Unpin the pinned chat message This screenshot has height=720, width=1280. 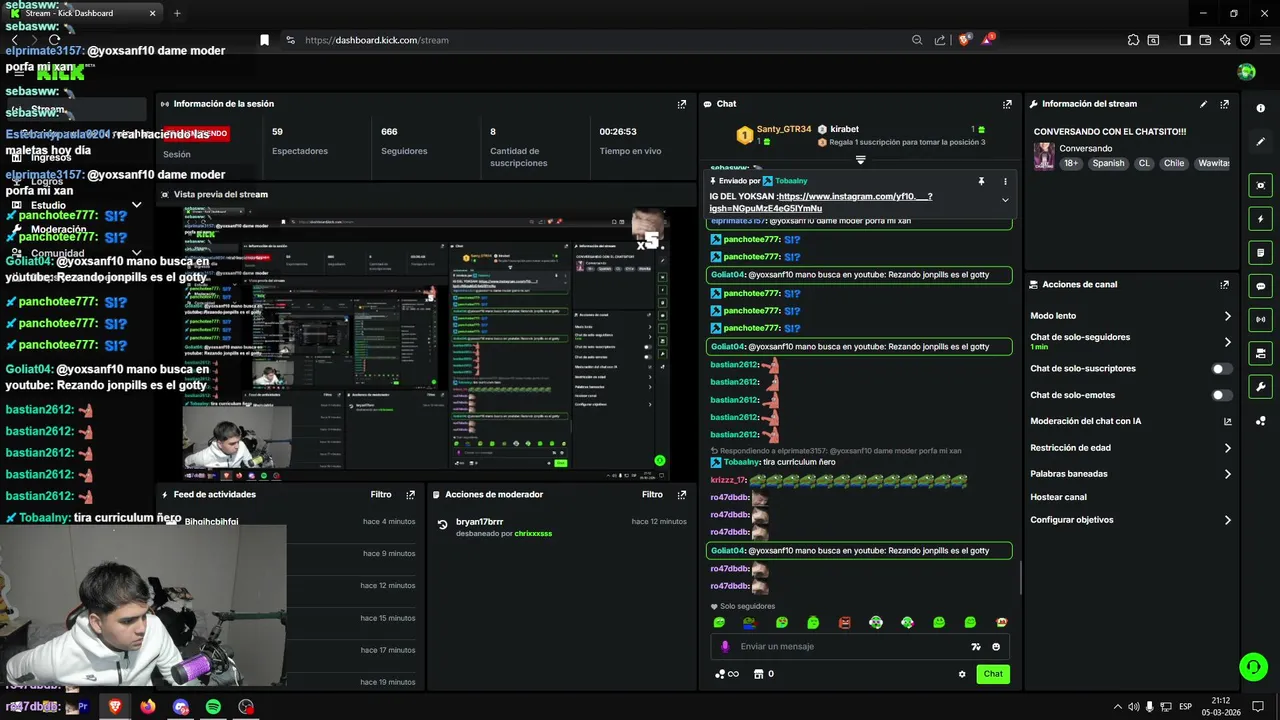pos(981,181)
